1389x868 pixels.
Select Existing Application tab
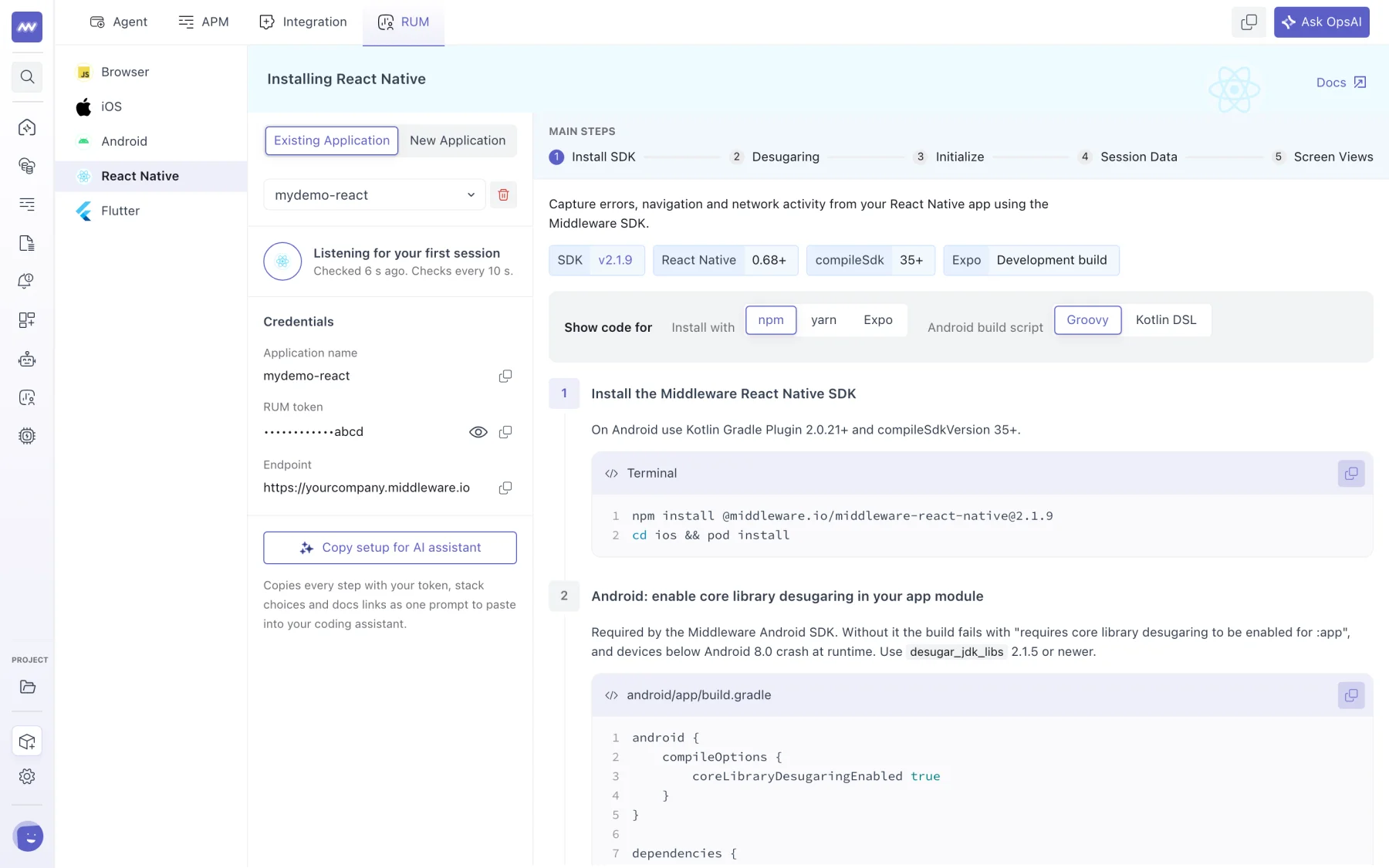[332, 140]
